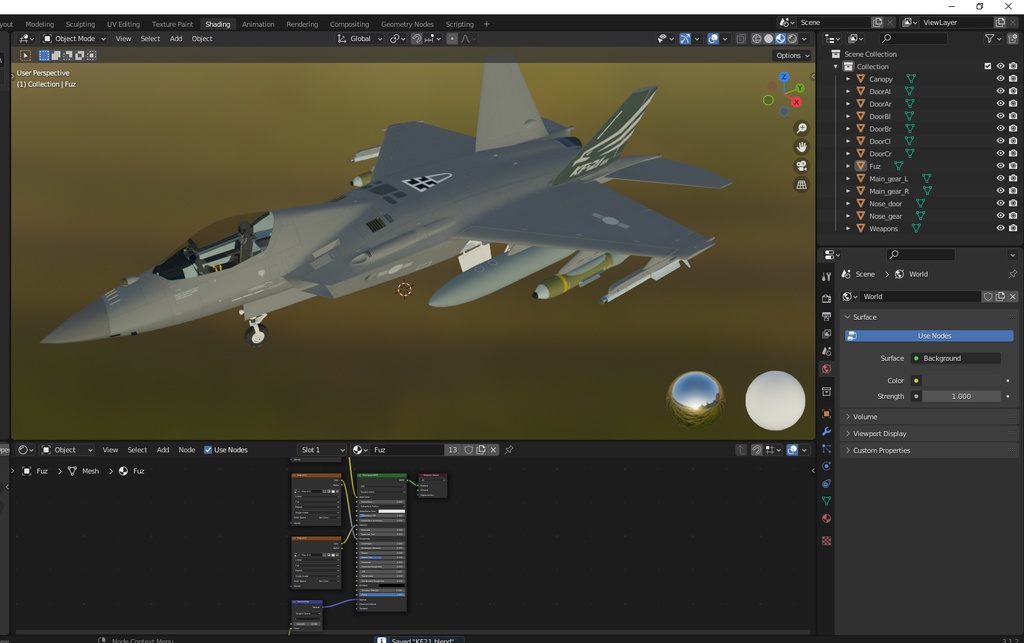The width and height of the screenshot is (1024, 643).
Task: Hide Nose_gear object in viewport
Action: 1000,216
